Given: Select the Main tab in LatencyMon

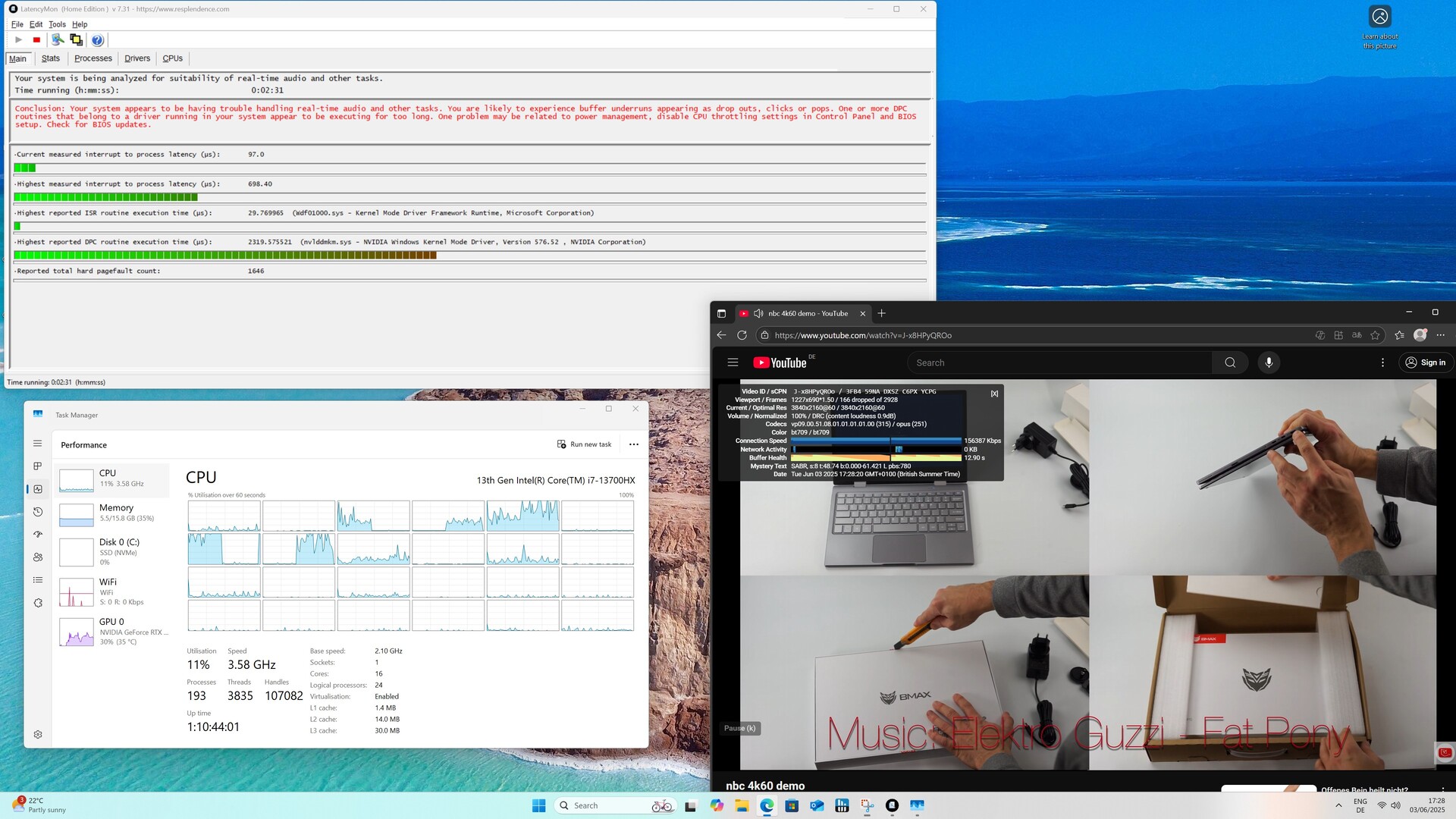Looking at the screenshot, I should pyautogui.click(x=17, y=58).
